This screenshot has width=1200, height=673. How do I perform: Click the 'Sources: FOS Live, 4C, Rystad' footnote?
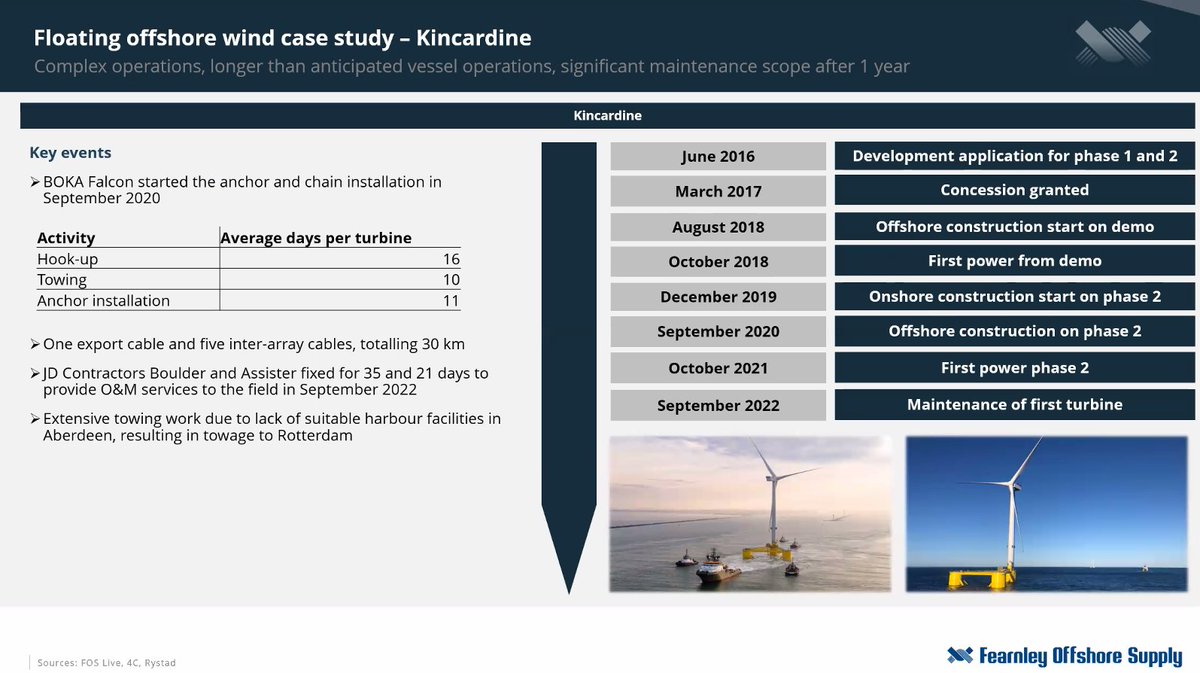[107, 663]
